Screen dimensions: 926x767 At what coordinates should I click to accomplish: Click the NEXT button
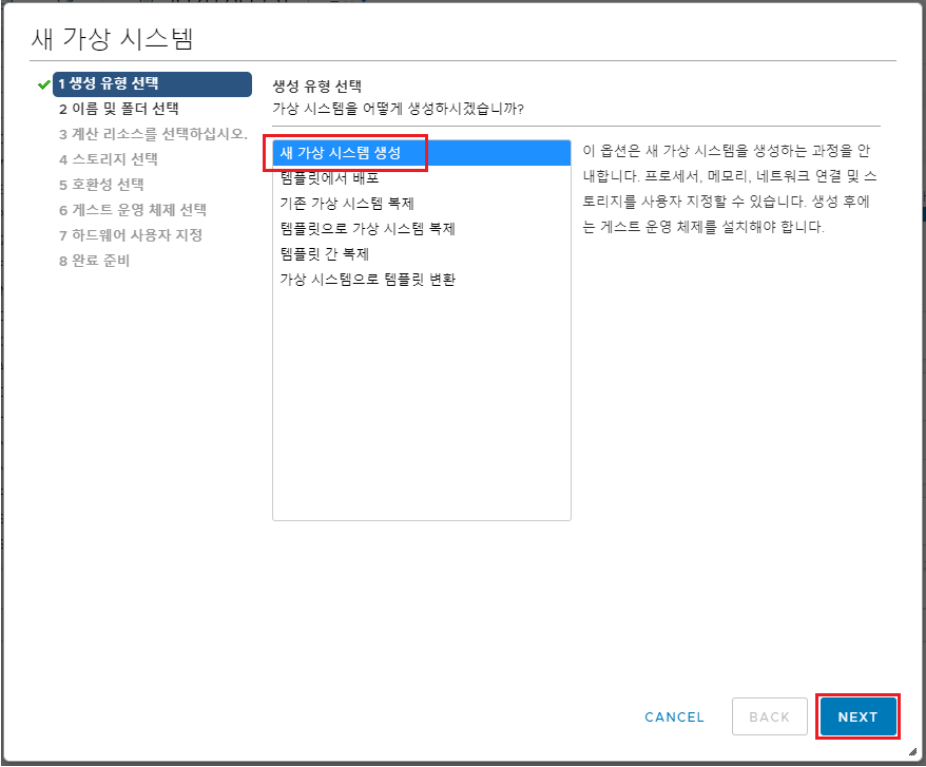pos(857,716)
